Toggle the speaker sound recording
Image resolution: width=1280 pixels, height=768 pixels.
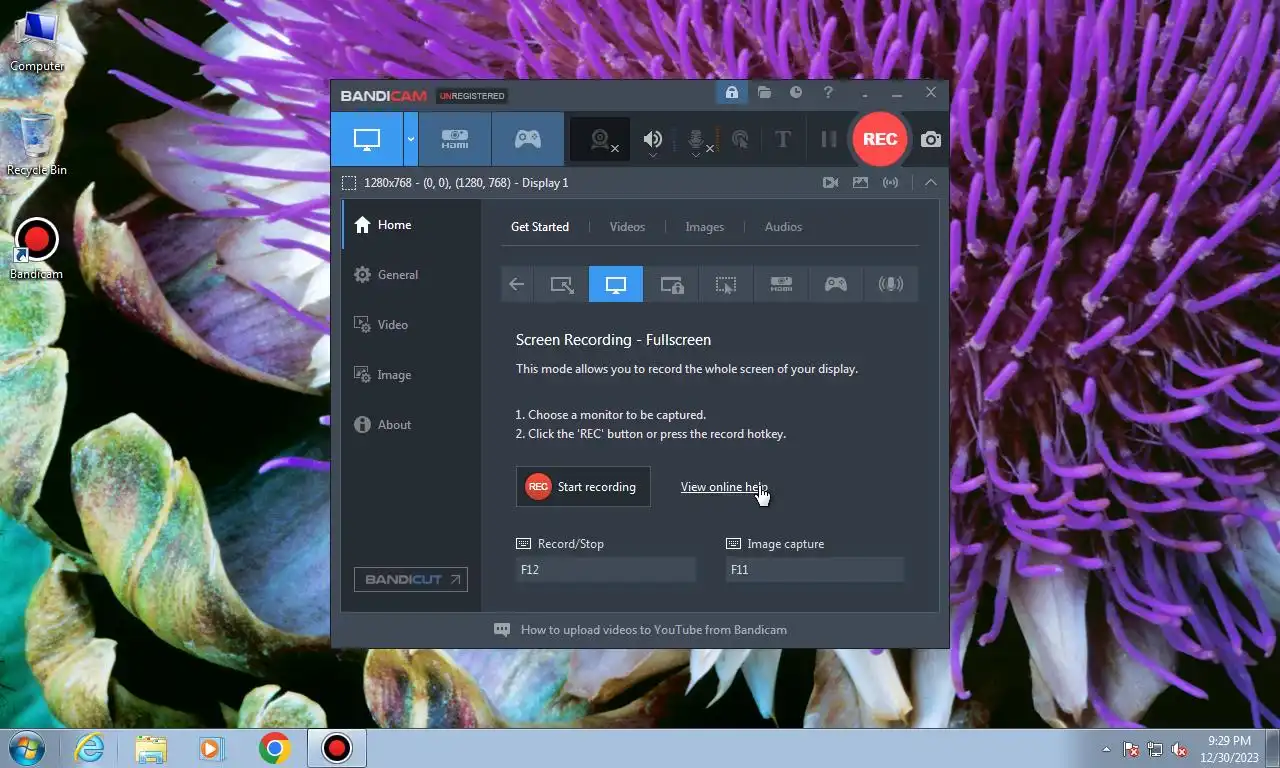[653, 139]
